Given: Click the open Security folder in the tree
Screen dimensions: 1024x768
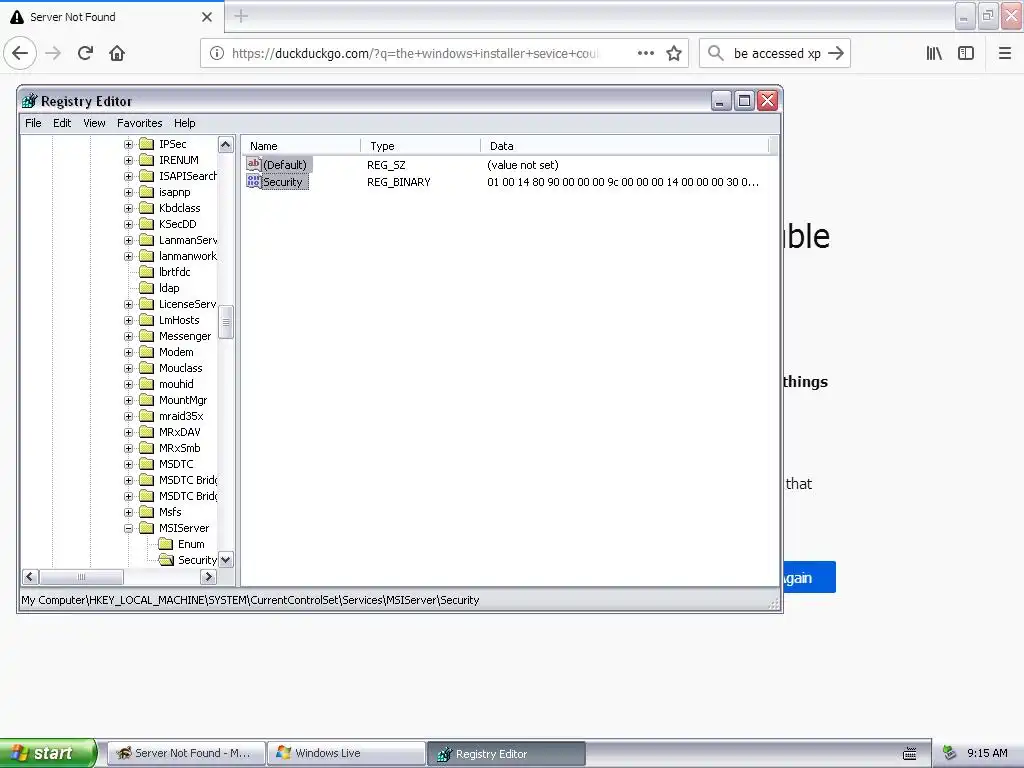Looking at the screenshot, I should coord(167,560).
